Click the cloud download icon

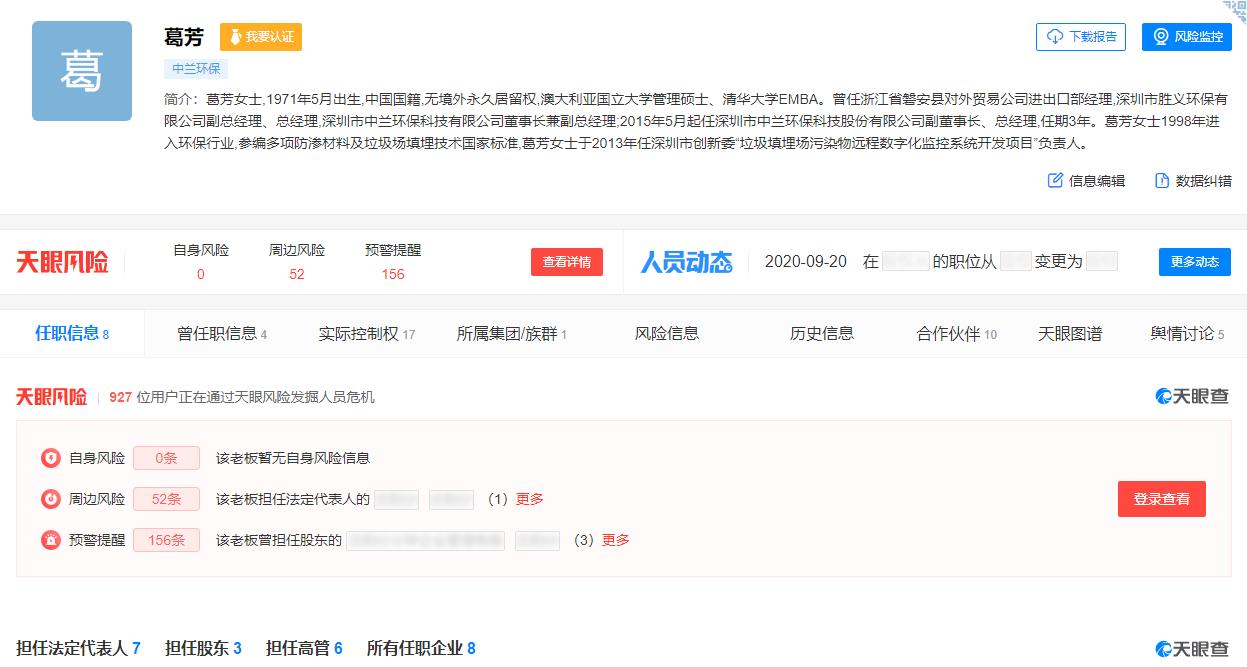[1055, 37]
